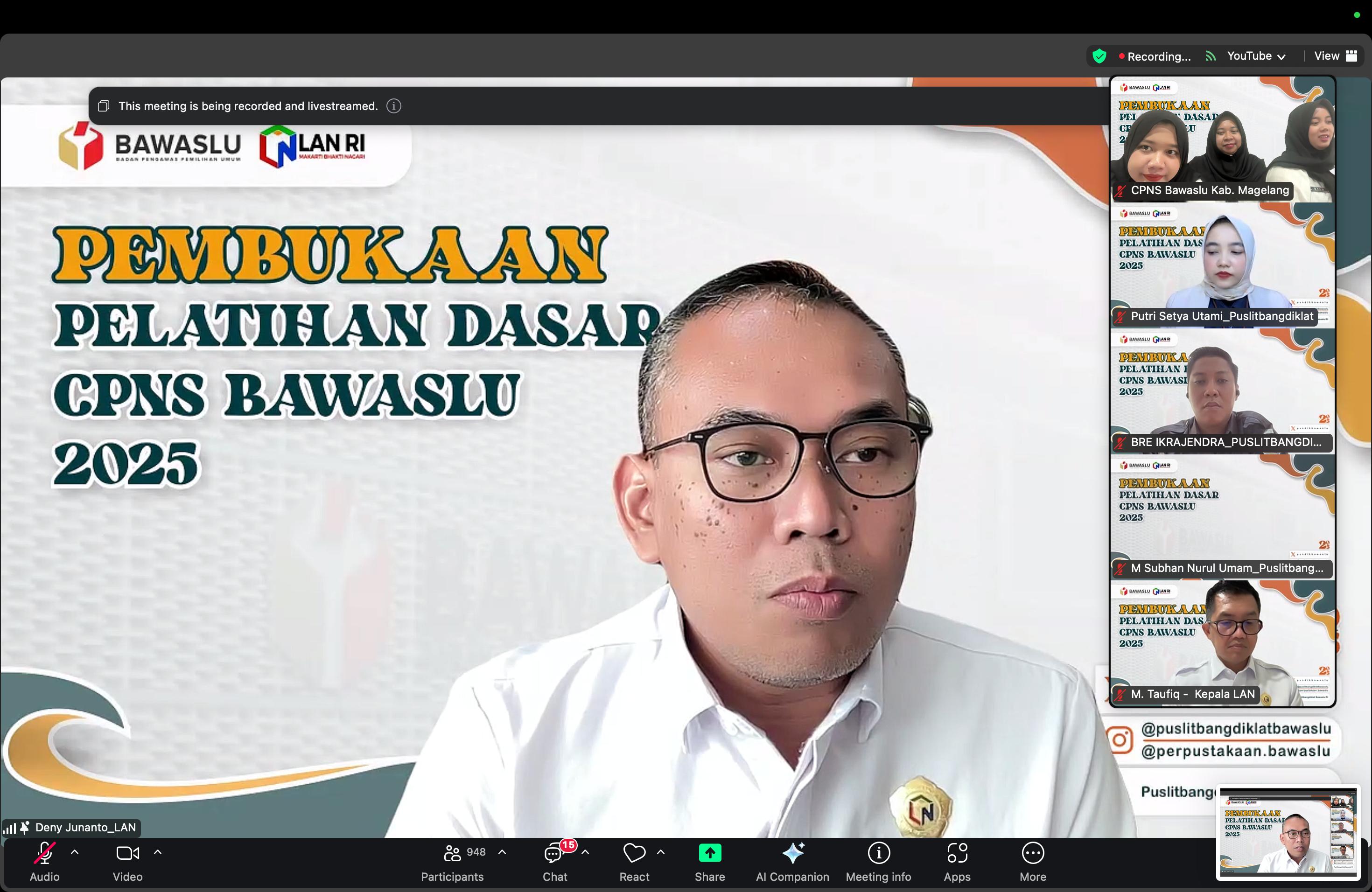The width and height of the screenshot is (1372, 892).
Task: Unmute M. Taufiq's microphone indicator
Action: 1120,694
